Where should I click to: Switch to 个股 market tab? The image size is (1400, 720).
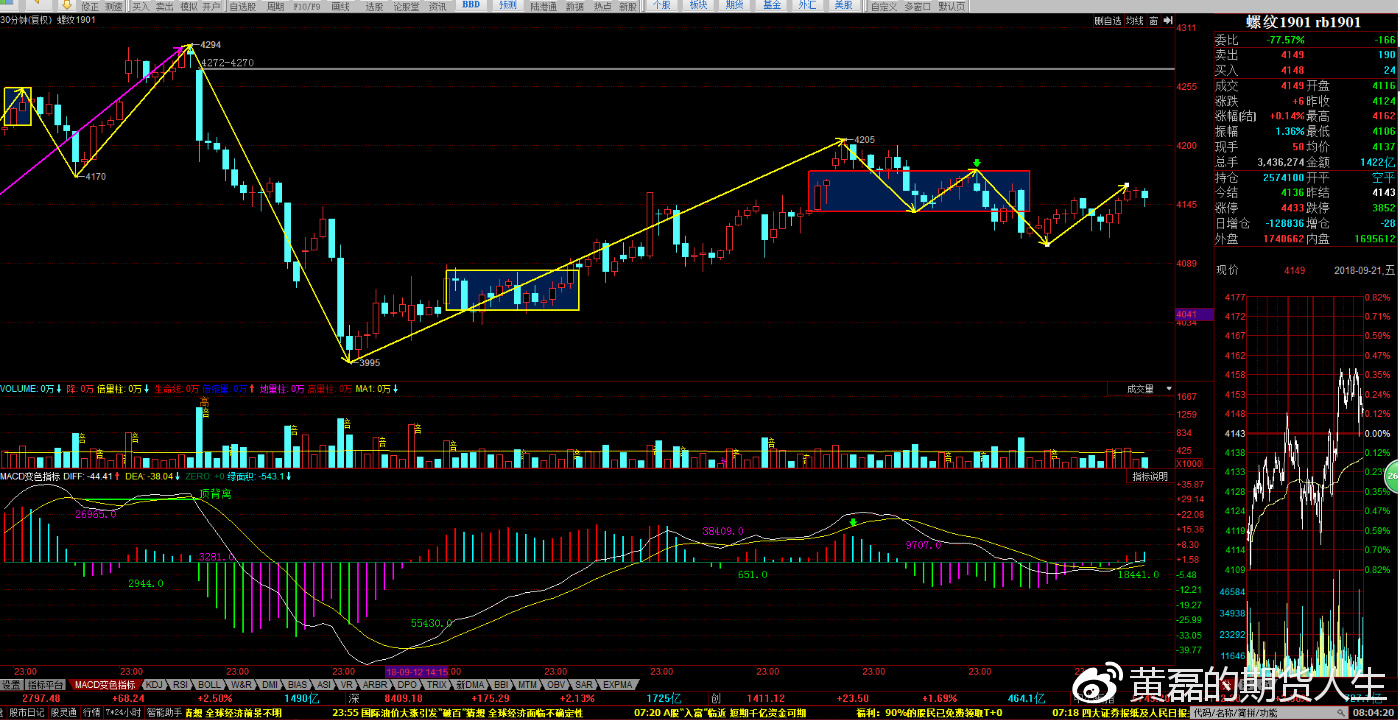661,6
